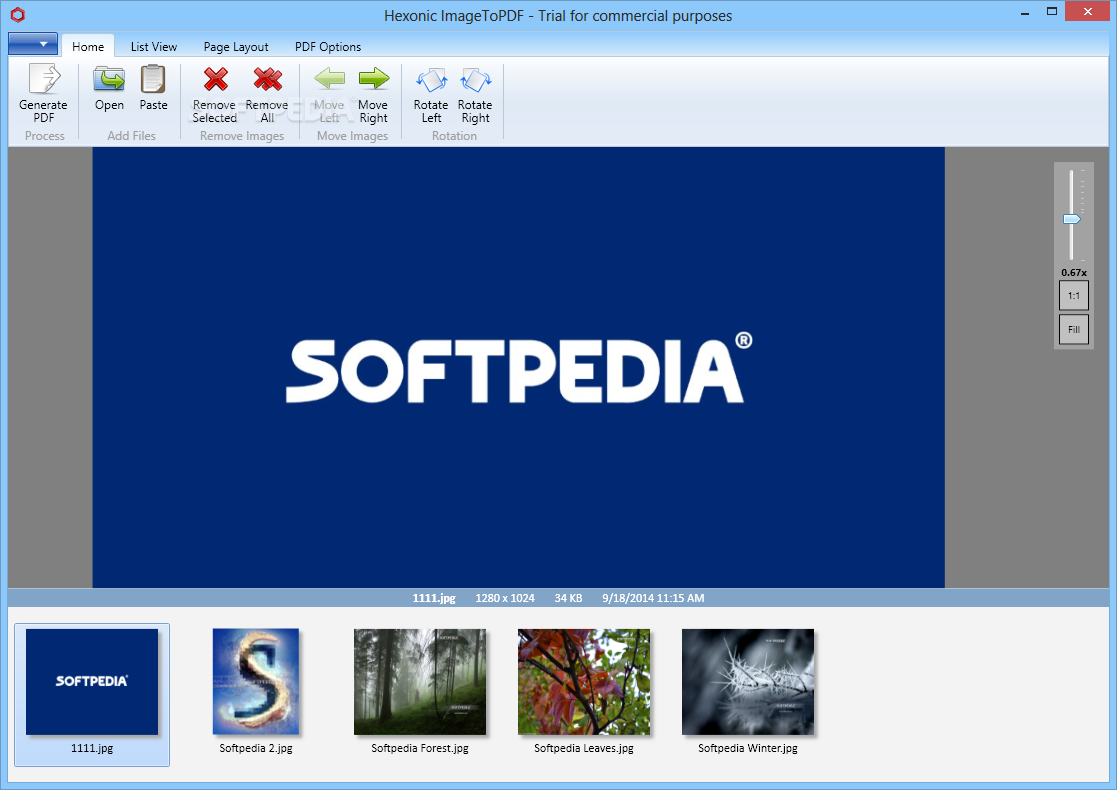The height and width of the screenshot is (790, 1117).
Task: Click the zoom slider handle
Action: tap(1071, 219)
